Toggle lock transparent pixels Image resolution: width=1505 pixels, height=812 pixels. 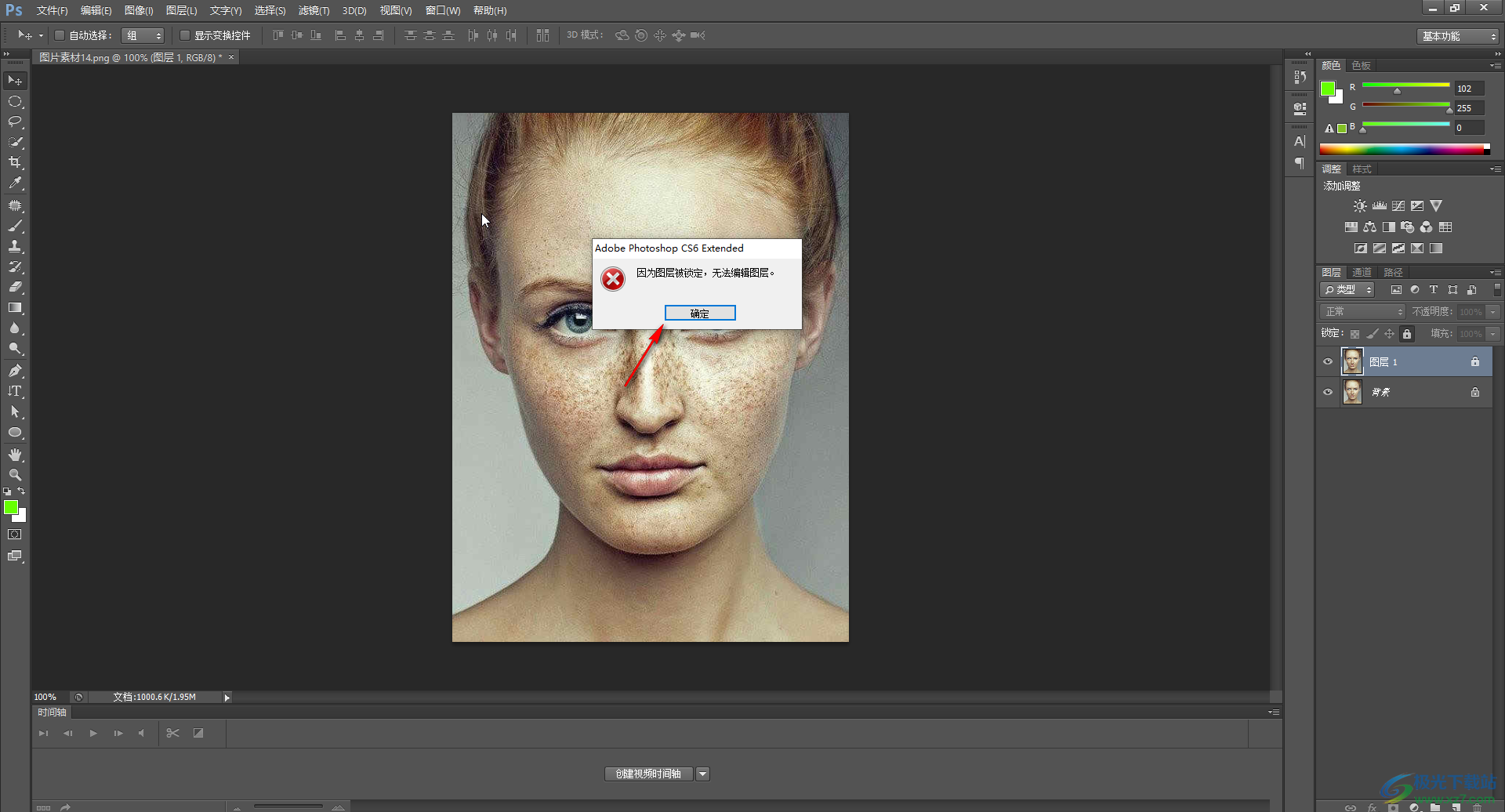pyautogui.click(x=1355, y=334)
